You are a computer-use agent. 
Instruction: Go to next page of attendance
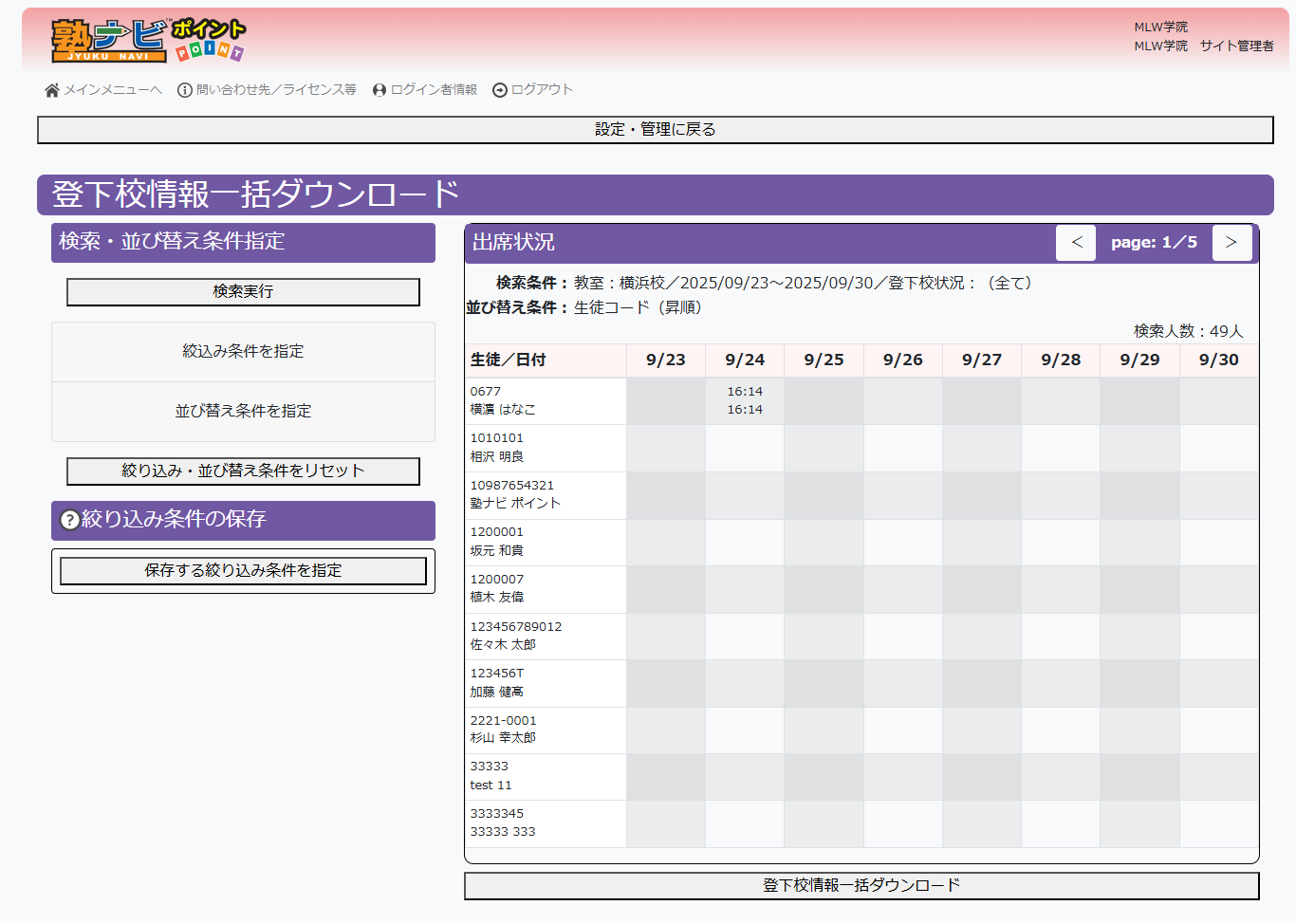[x=1231, y=243]
